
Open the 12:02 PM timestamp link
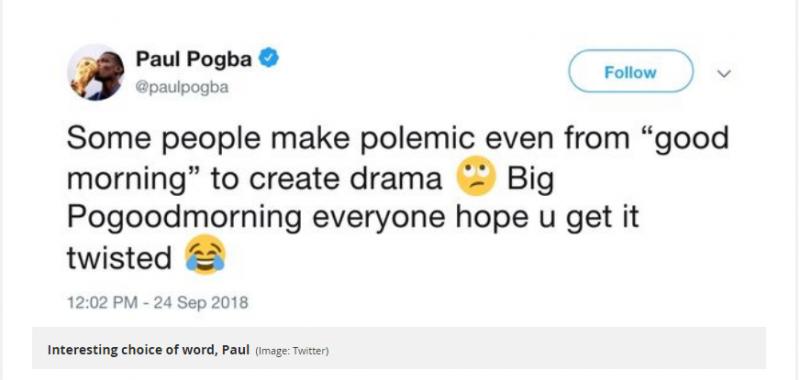click(102, 303)
